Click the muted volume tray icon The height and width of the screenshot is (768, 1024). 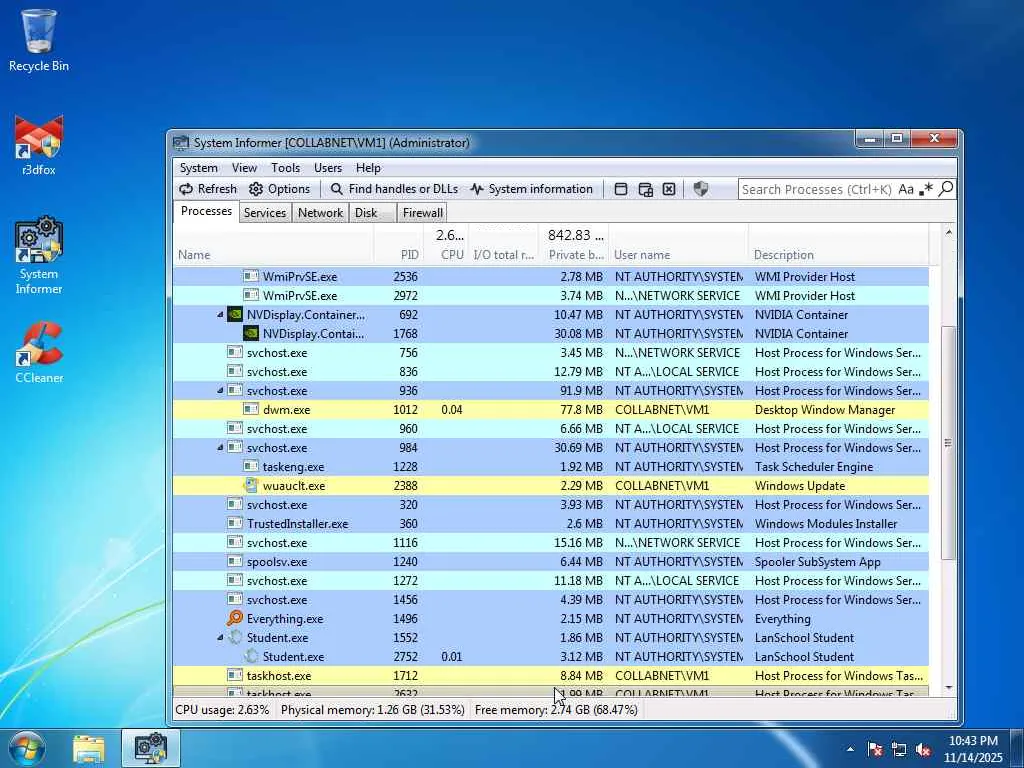923,749
